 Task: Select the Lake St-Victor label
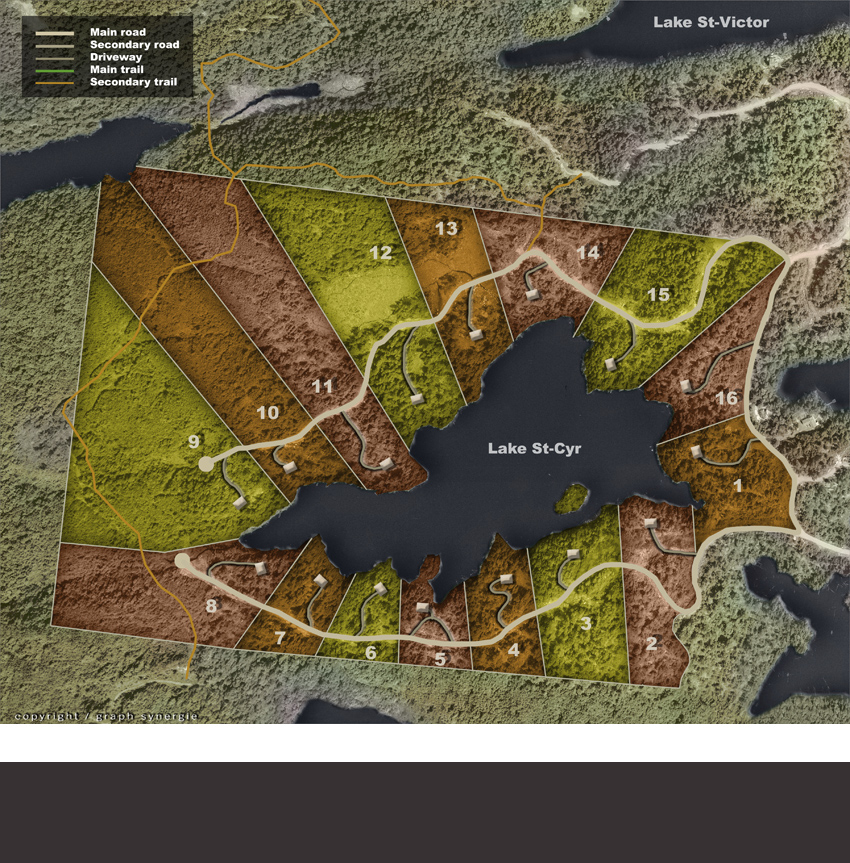[x=711, y=22]
